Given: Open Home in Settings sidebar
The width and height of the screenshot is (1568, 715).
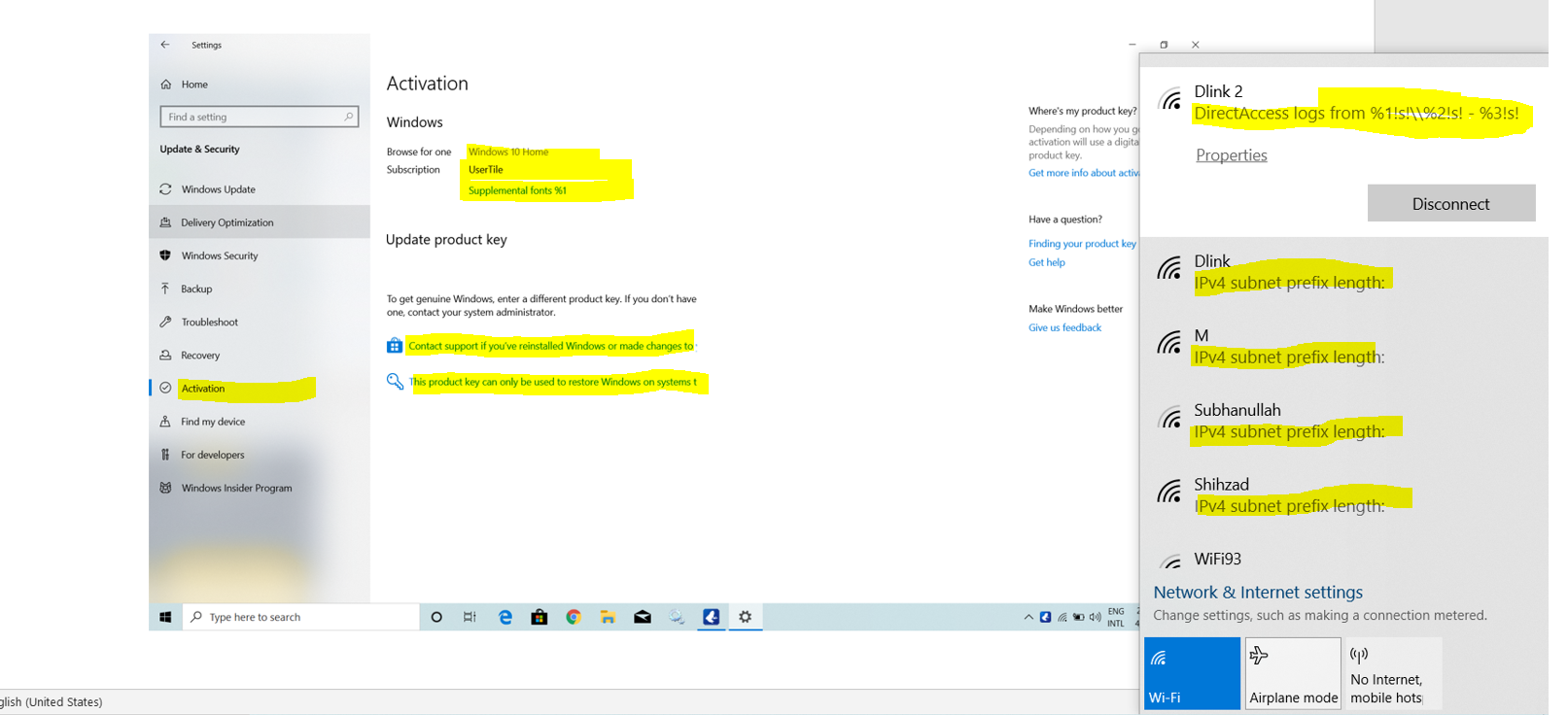Looking at the screenshot, I should click(194, 85).
